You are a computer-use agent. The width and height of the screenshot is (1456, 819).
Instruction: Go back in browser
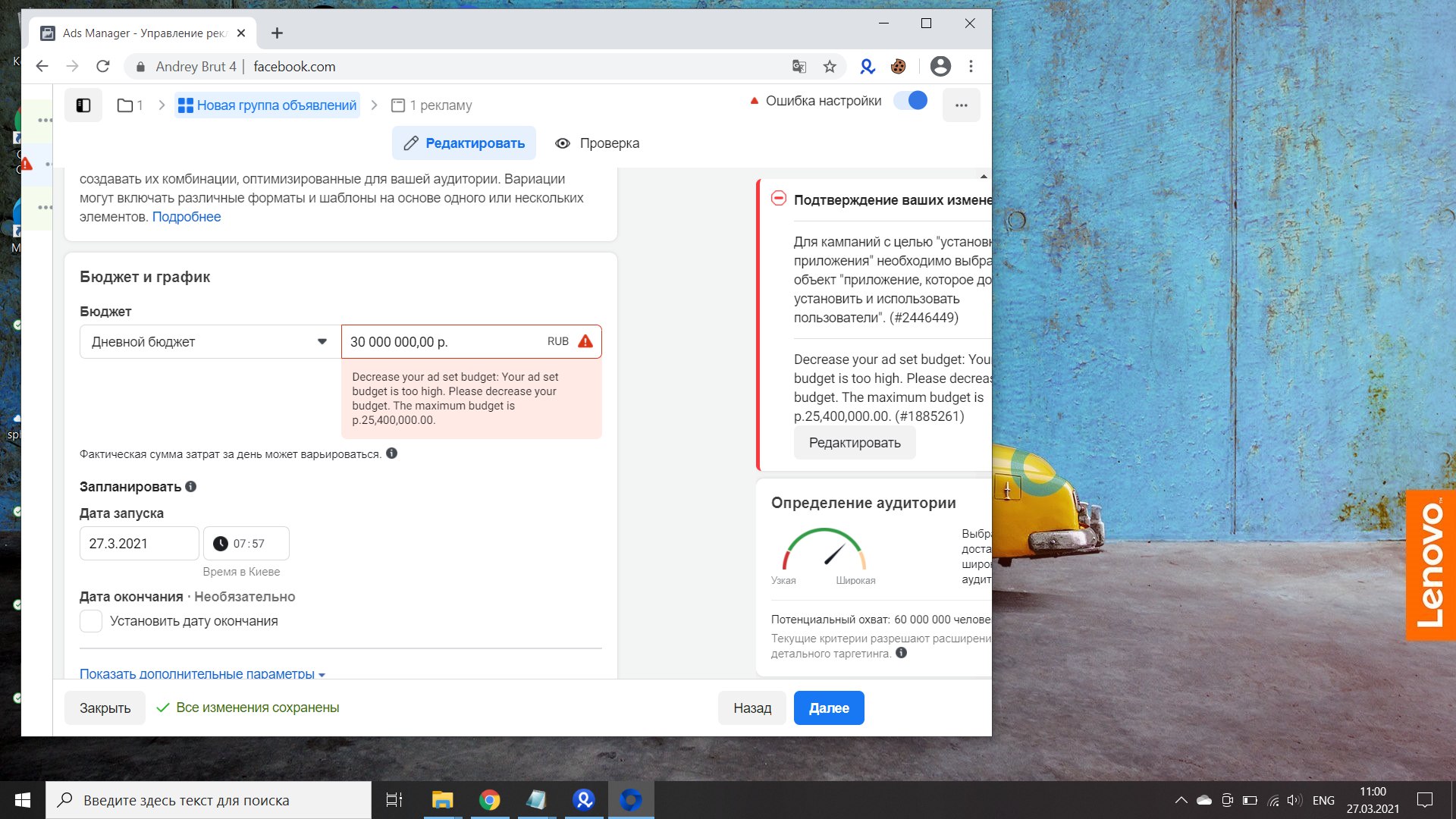pos(42,67)
